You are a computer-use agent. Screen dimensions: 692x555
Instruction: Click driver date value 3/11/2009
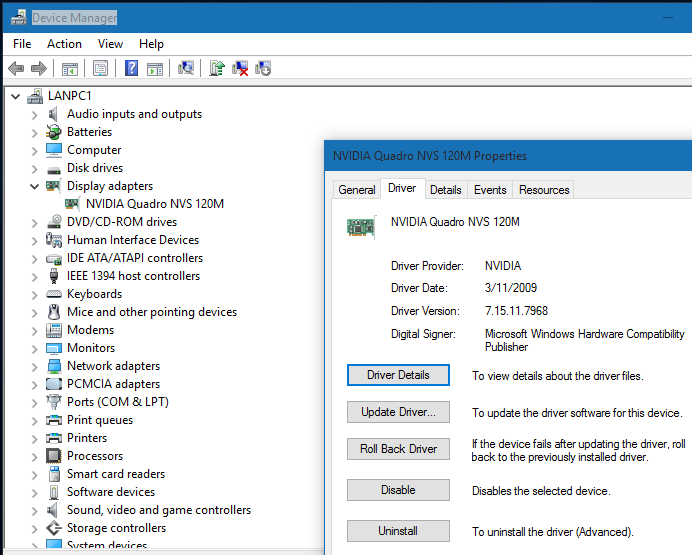[511, 288]
